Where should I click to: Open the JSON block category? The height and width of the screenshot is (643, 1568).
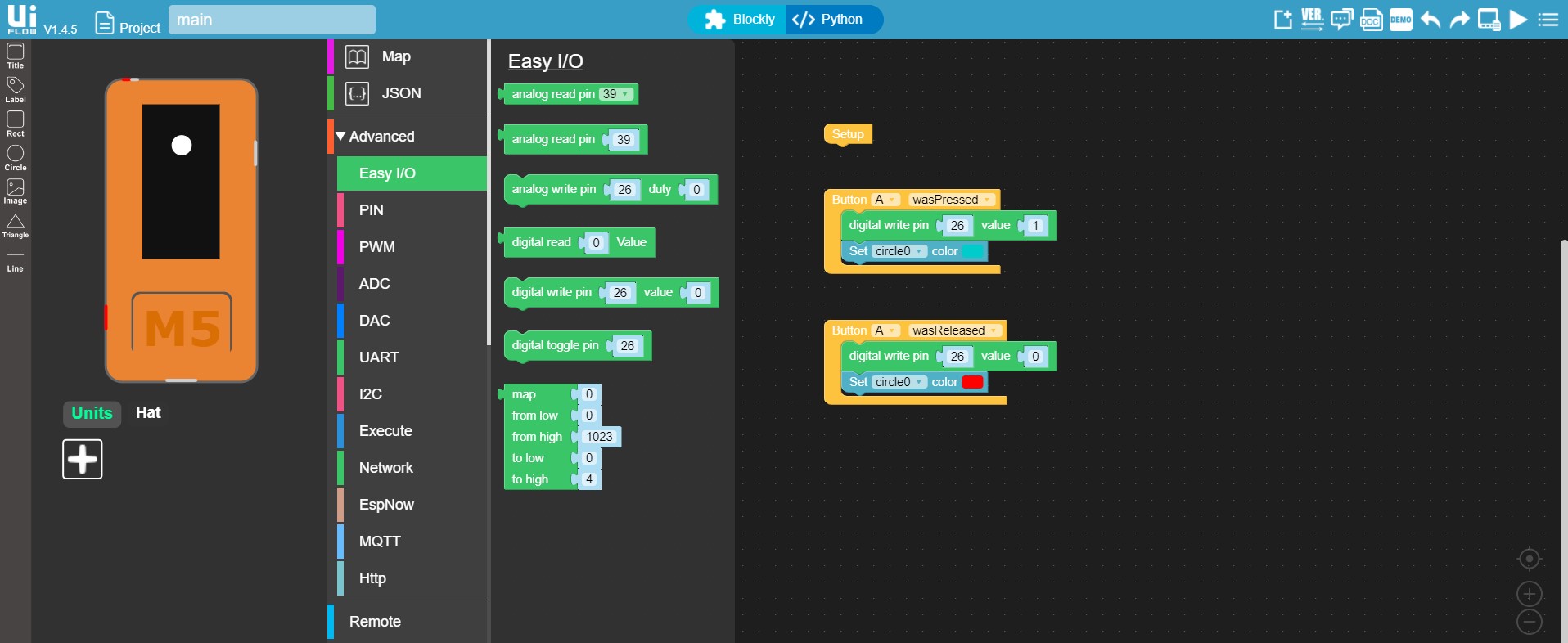click(x=408, y=93)
